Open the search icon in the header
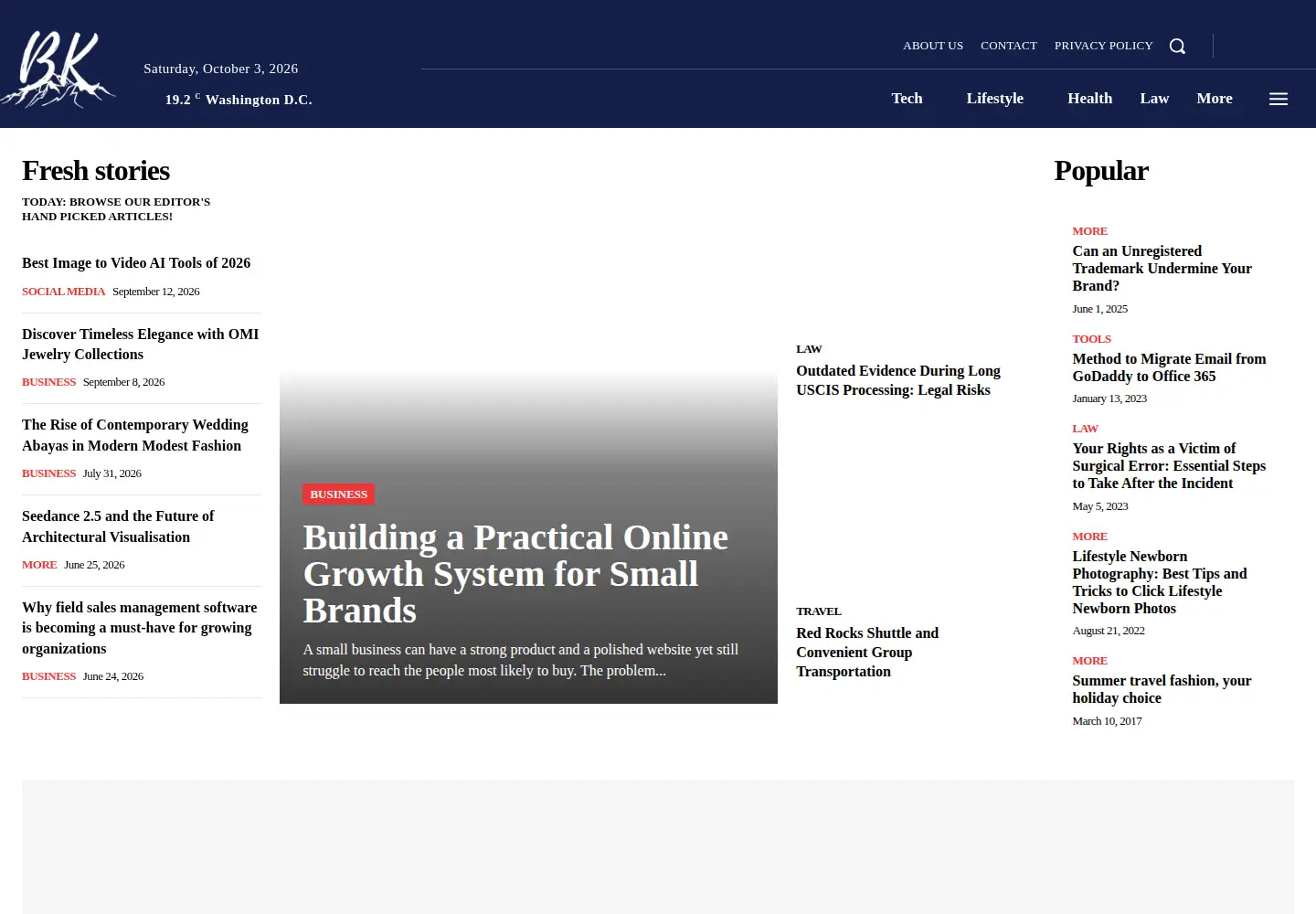This screenshot has width=1316, height=914. tap(1177, 46)
